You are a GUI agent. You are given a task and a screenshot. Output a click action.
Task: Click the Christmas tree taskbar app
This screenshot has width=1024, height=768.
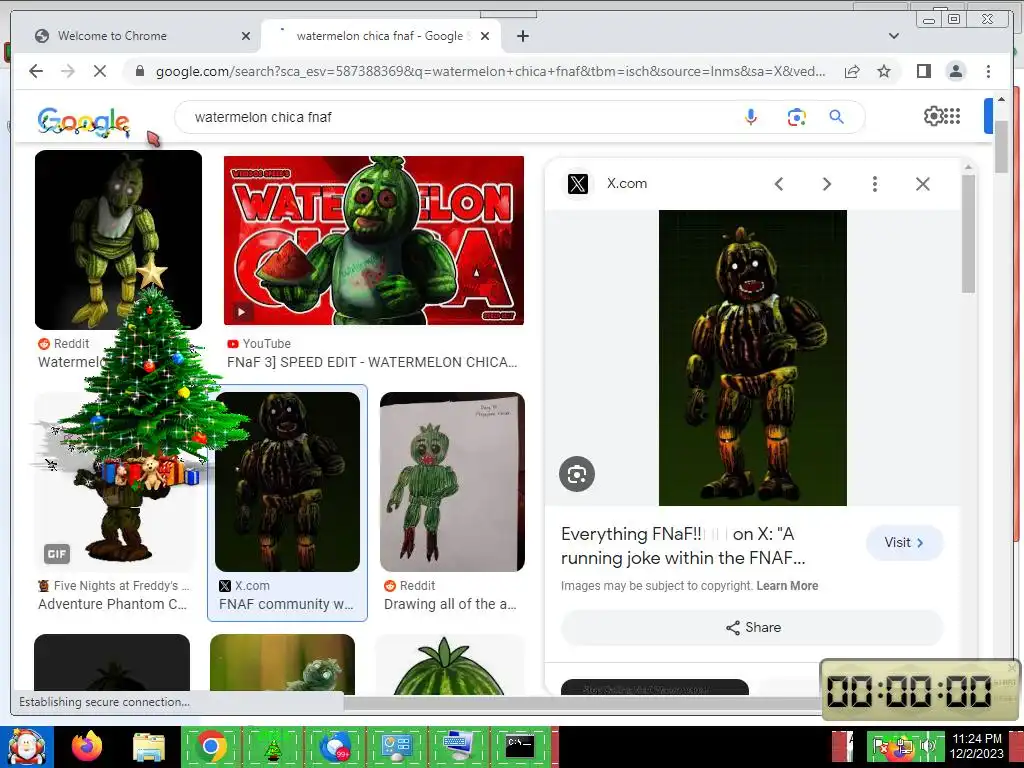click(x=272, y=747)
